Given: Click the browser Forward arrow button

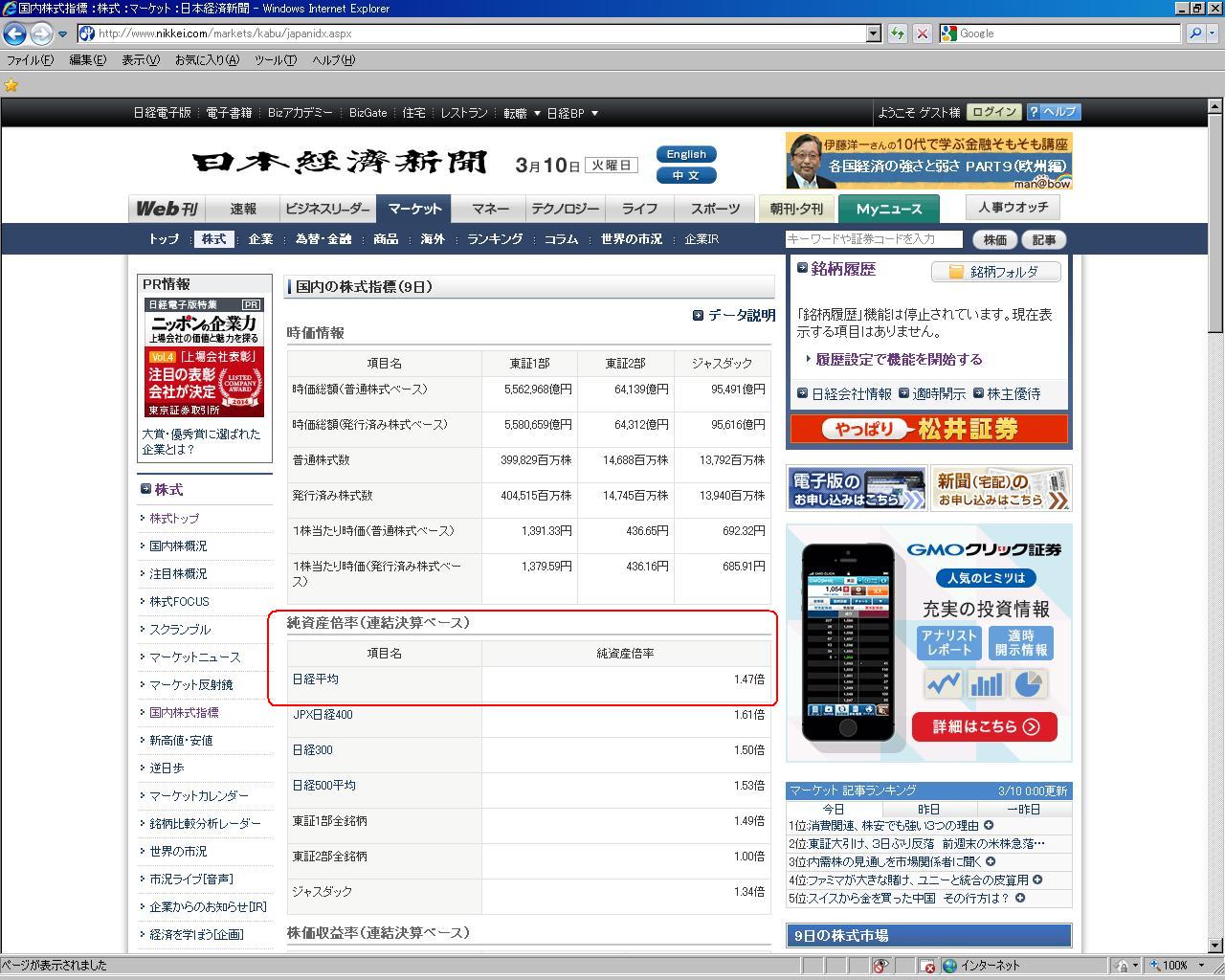Looking at the screenshot, I should [x=40, y=33].
